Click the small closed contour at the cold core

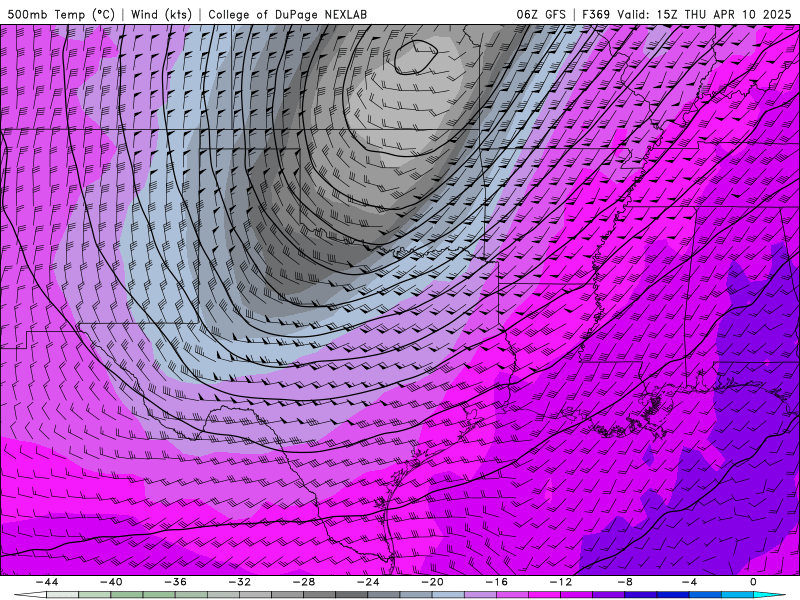416,57
